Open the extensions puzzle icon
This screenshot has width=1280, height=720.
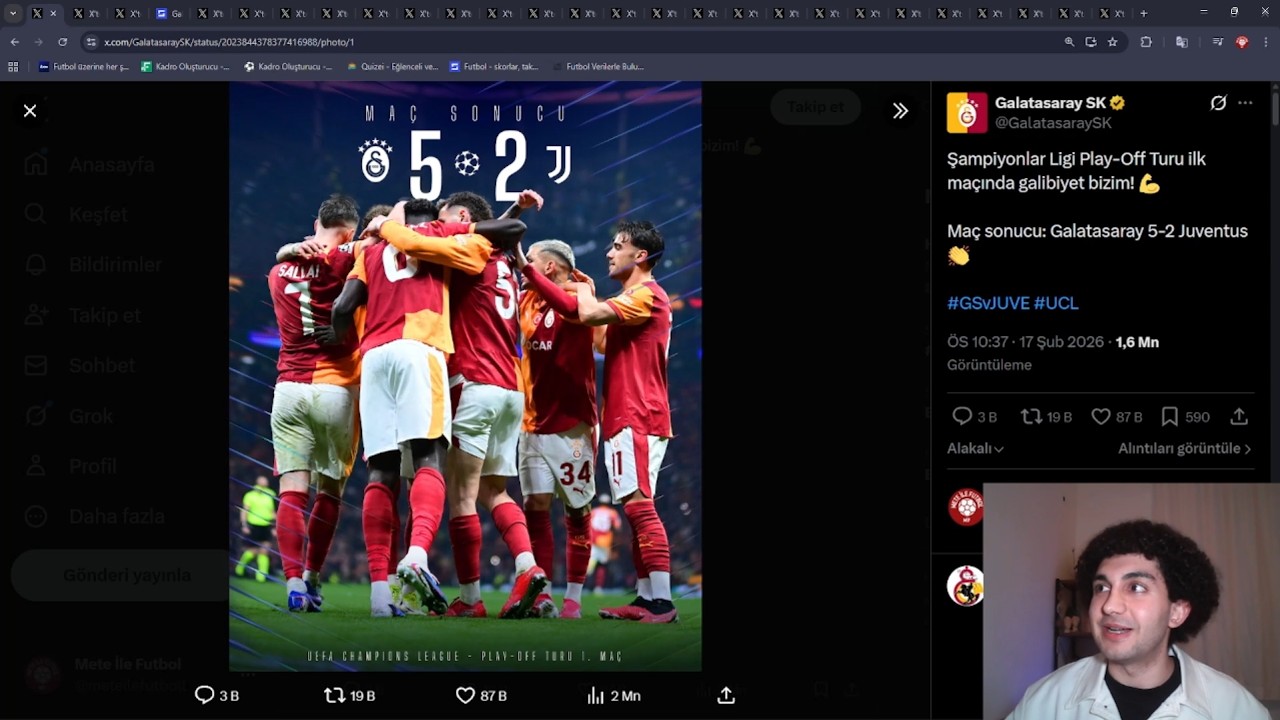click(x=1146, y=42)
